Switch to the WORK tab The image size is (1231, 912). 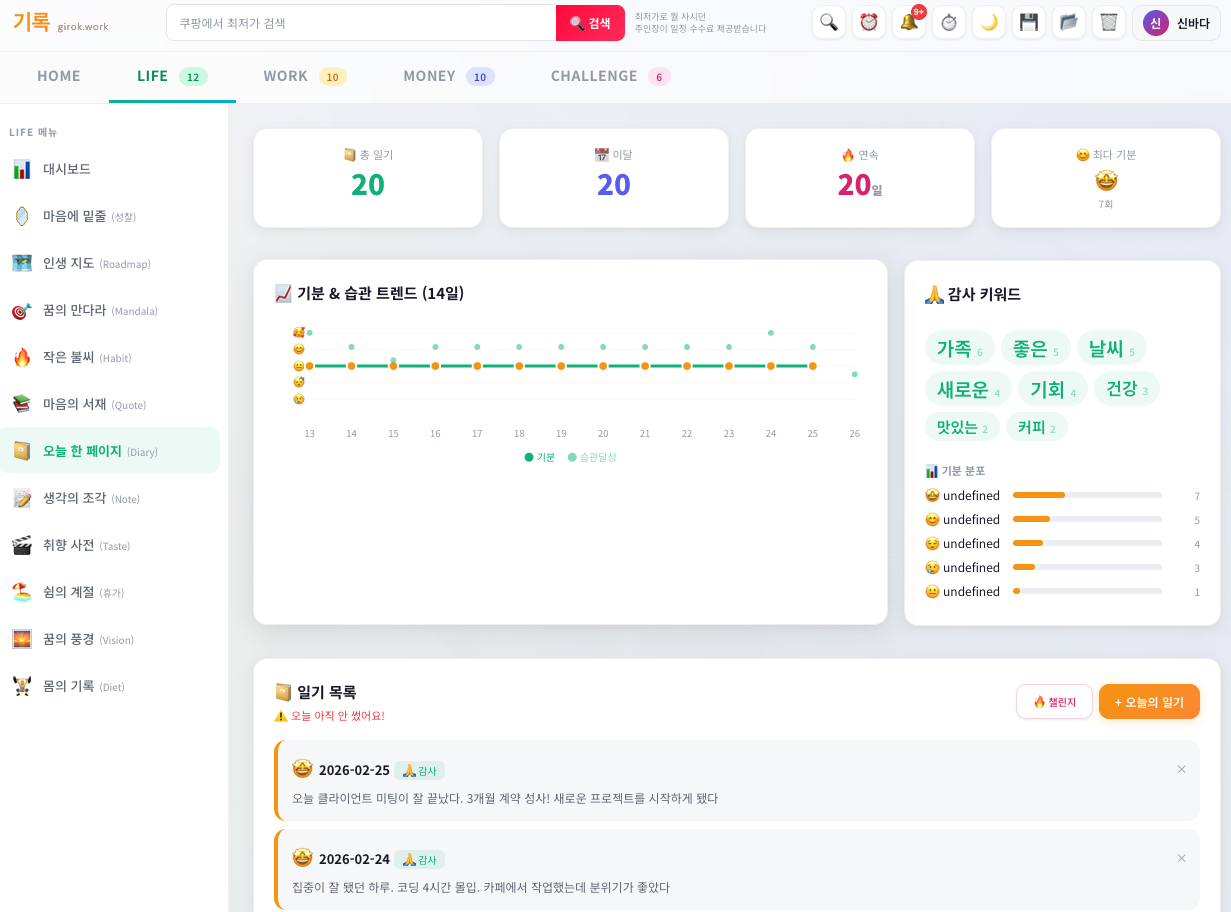pos(286,75)
